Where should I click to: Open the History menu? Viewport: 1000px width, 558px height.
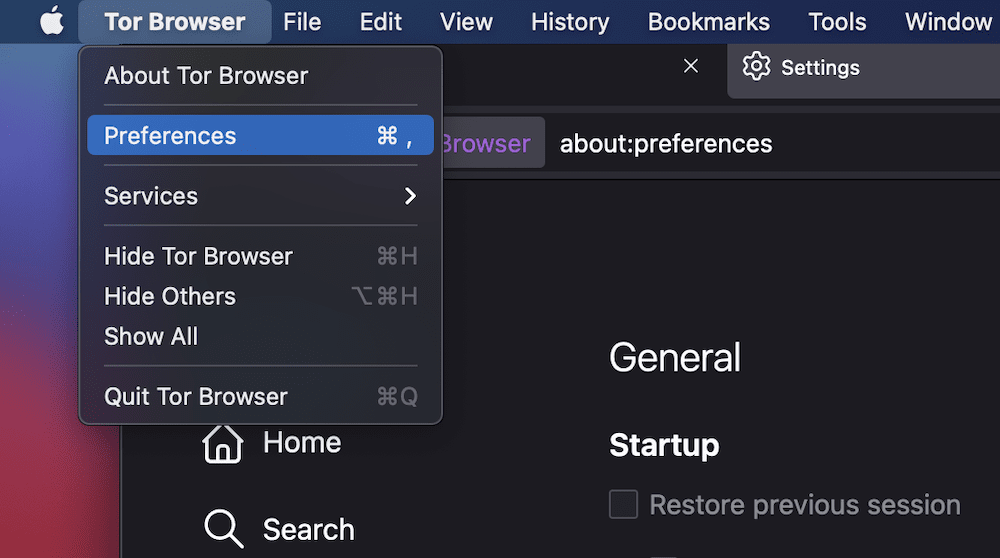[570, 22]
